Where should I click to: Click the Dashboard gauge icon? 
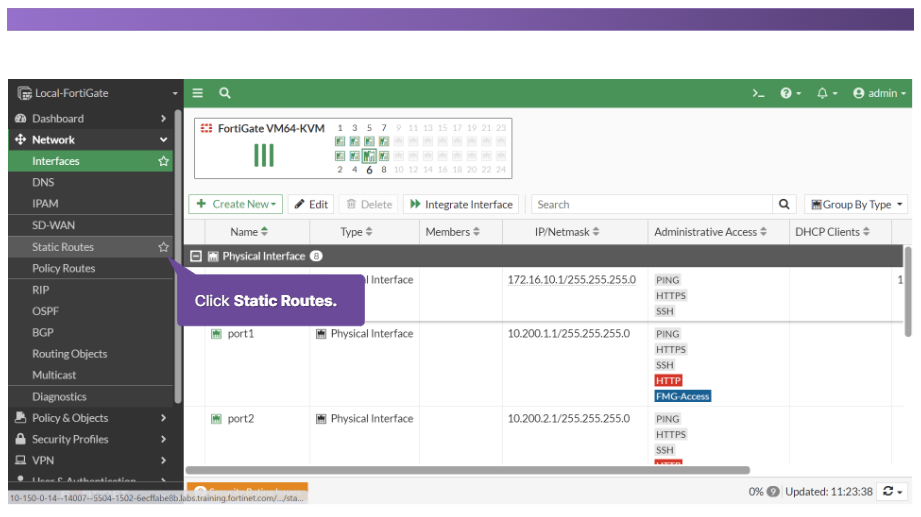[21, 119]
